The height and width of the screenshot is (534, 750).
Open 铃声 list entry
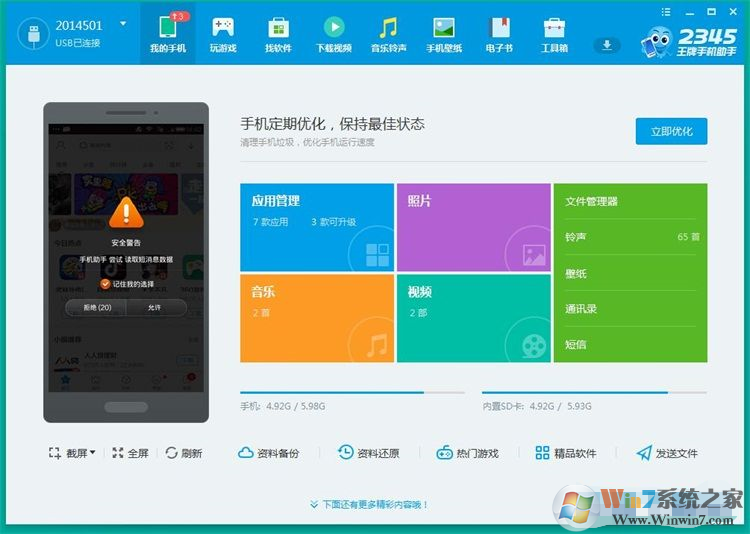[630, 237]
